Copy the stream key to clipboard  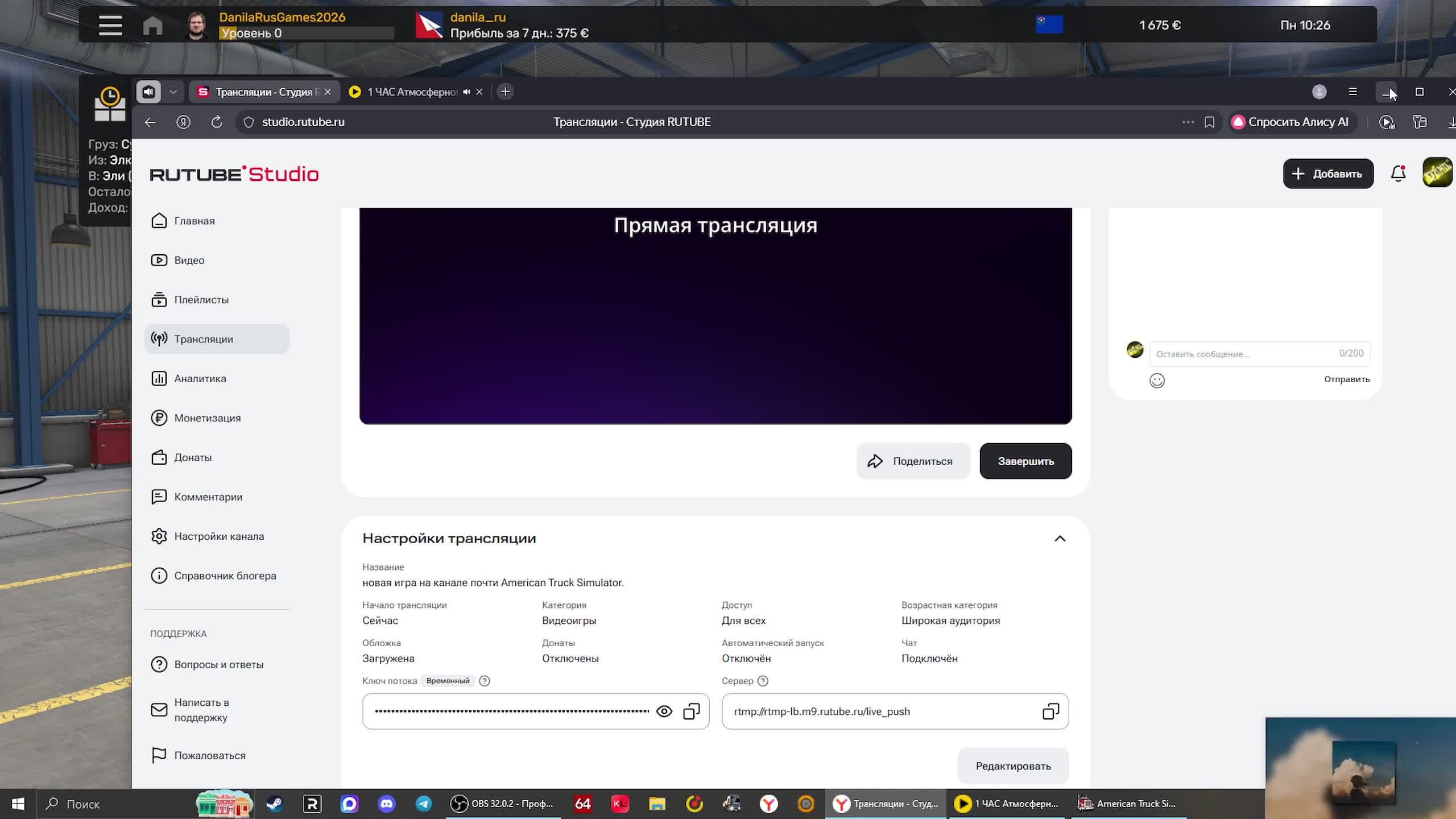[x=691, y=712]
